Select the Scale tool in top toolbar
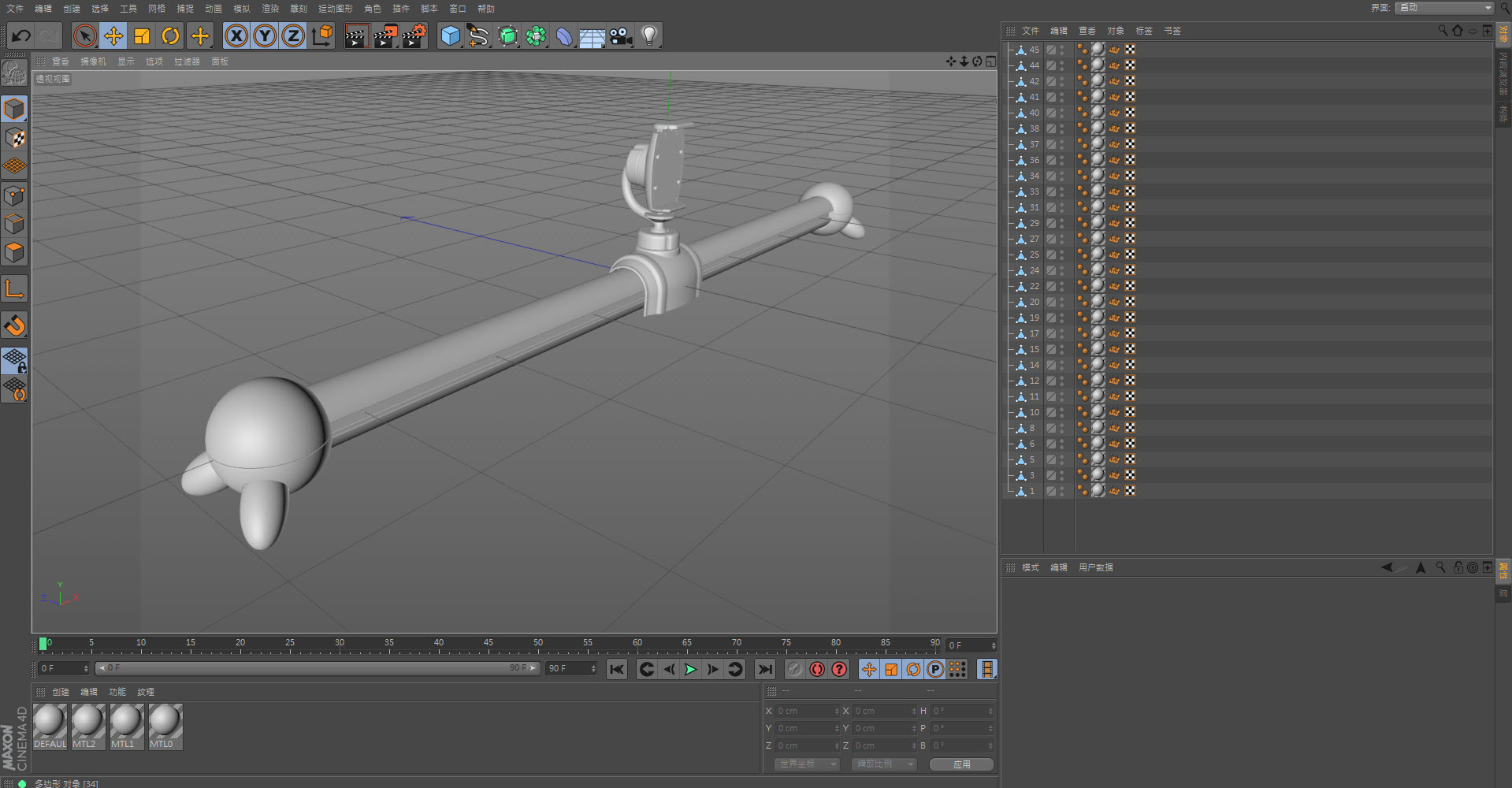Viewport: 1512px width, 788px height. click(x=142, y=36)
